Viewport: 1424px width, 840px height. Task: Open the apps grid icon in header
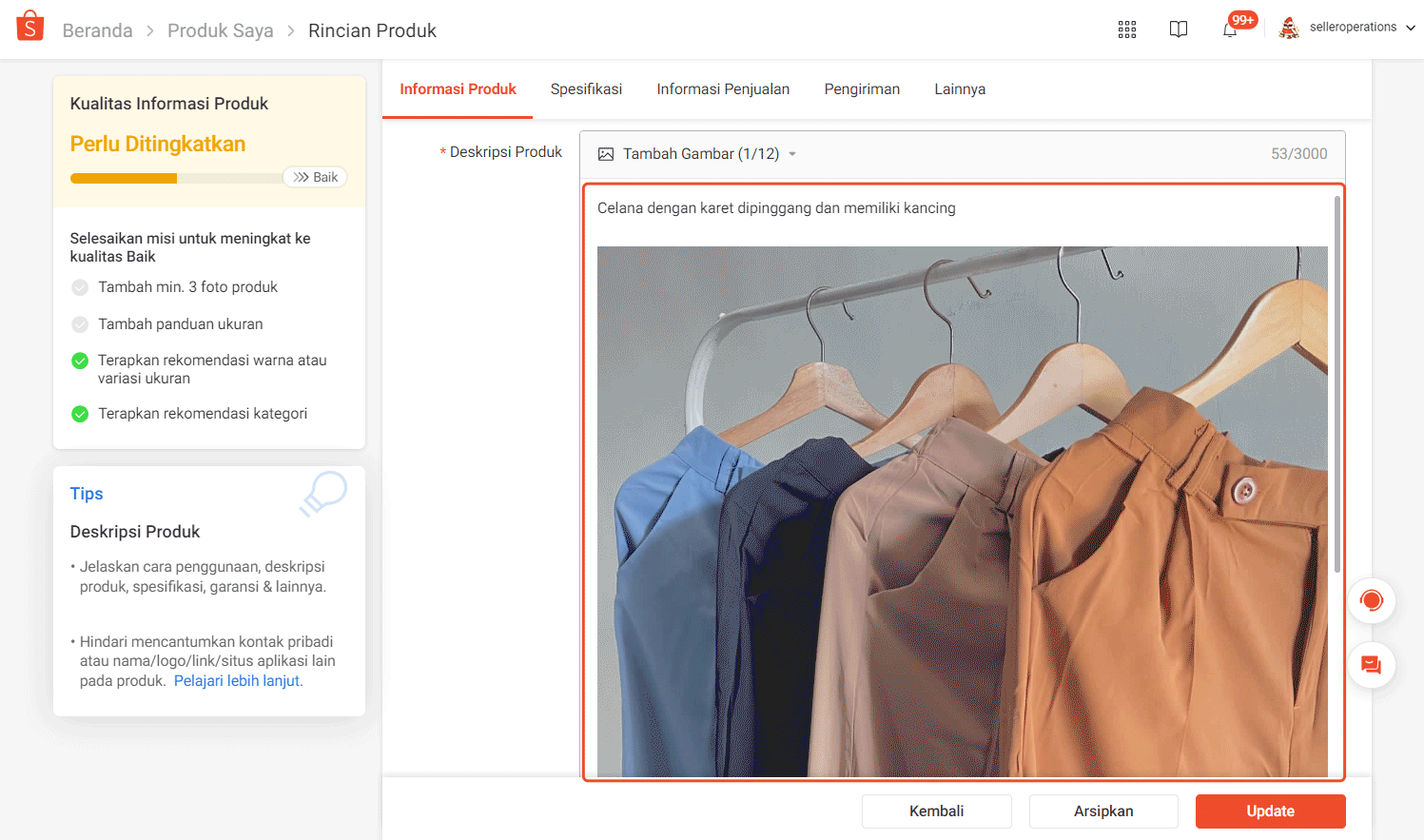1126,29
